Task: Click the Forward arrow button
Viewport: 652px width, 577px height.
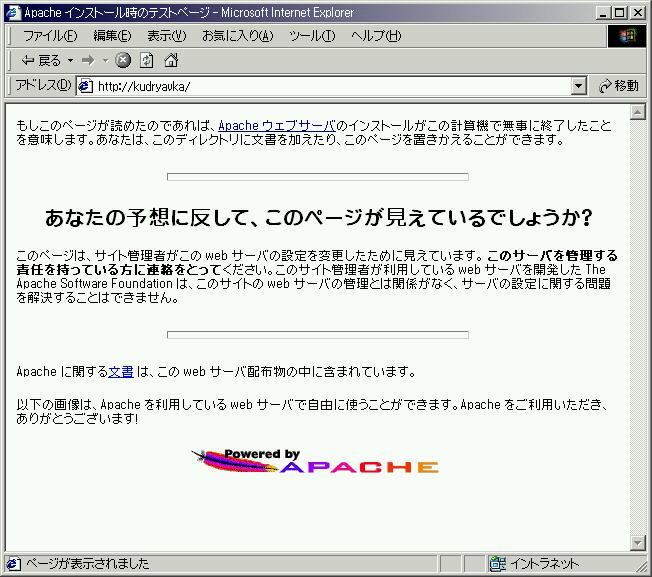Action: pyautogui.click(x=88, y=61)
